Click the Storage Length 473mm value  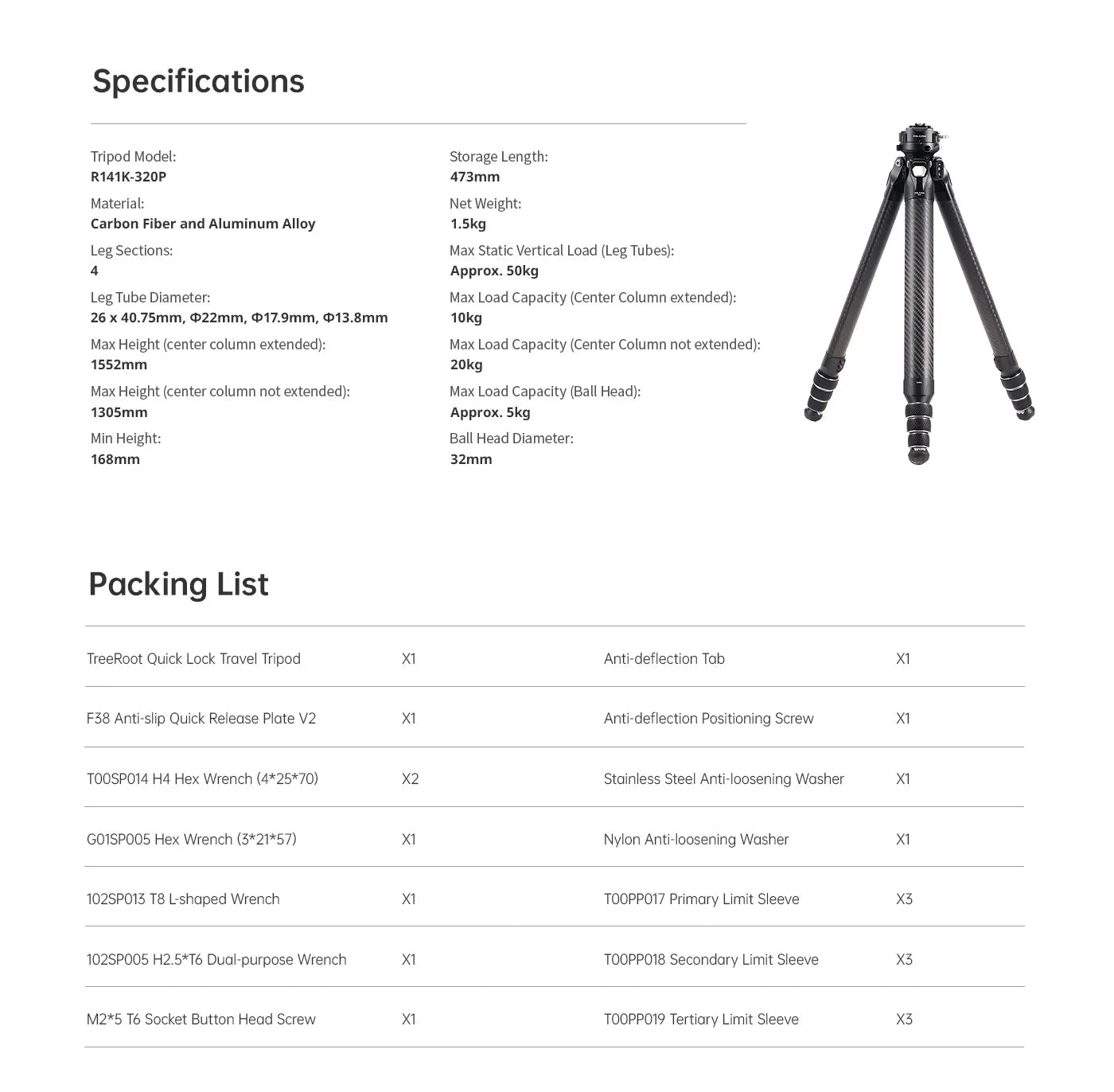(x=475, y=177)
